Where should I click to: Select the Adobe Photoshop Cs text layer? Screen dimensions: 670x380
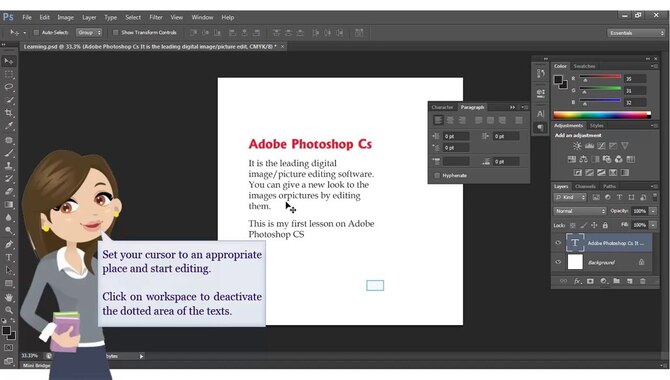(609, 243)
